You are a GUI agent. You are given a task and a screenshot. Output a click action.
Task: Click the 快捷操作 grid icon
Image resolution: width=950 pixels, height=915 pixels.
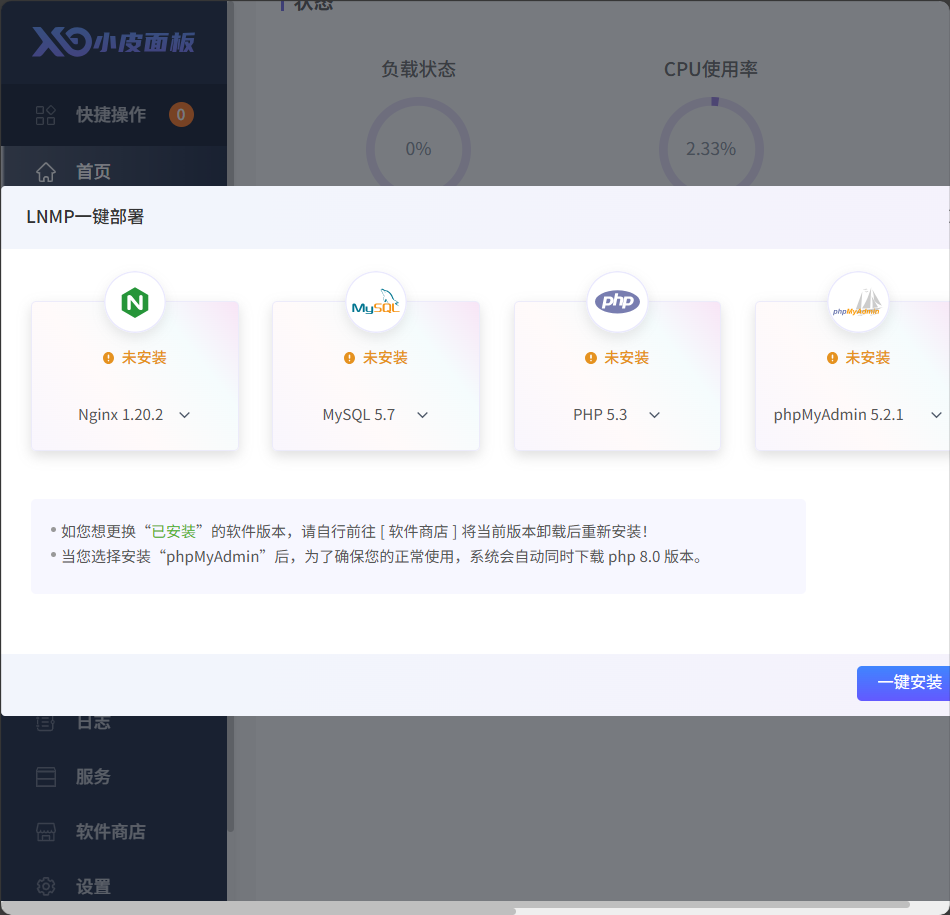[x=45, y=115]
